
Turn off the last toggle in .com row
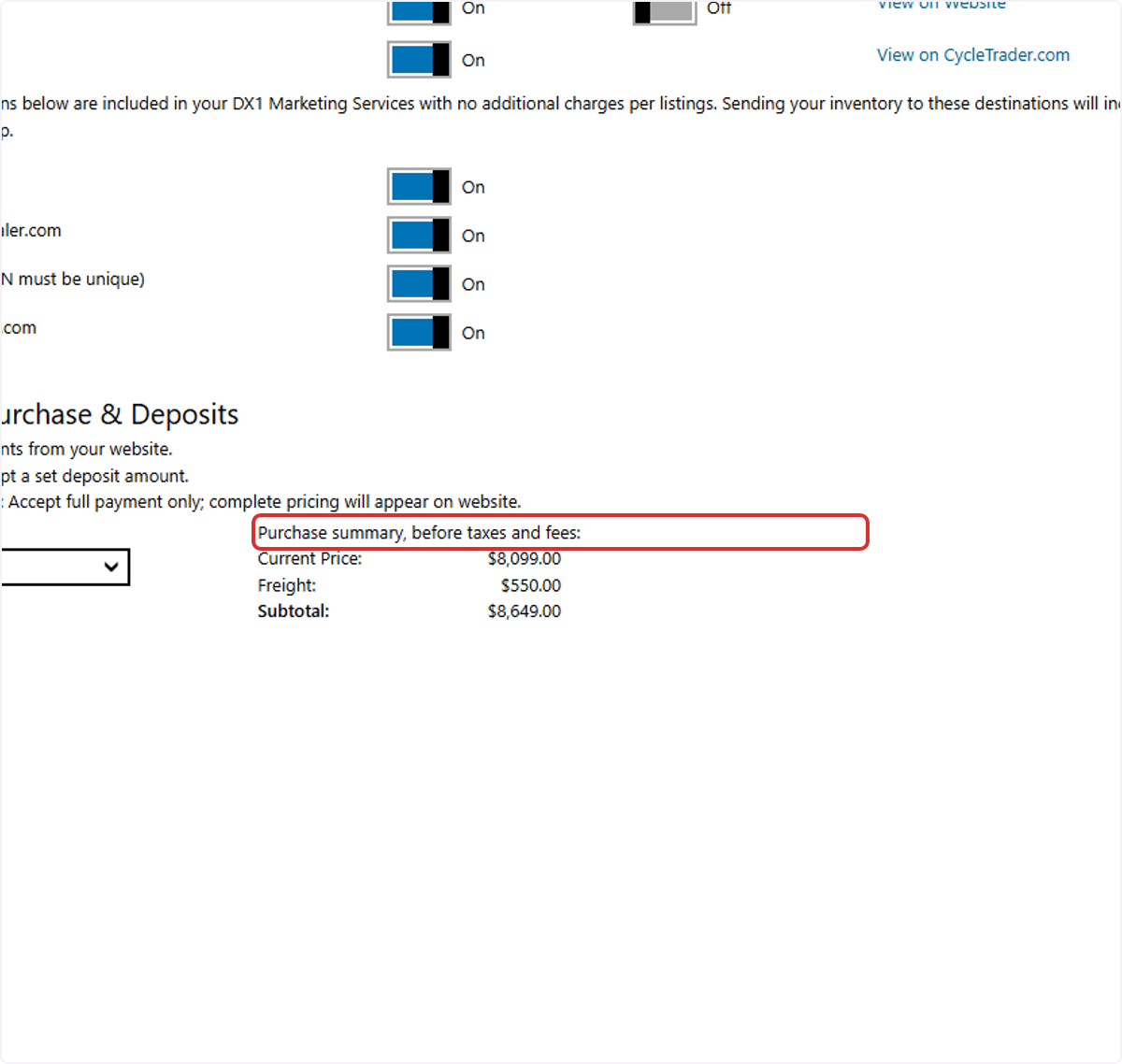[419, 333]
